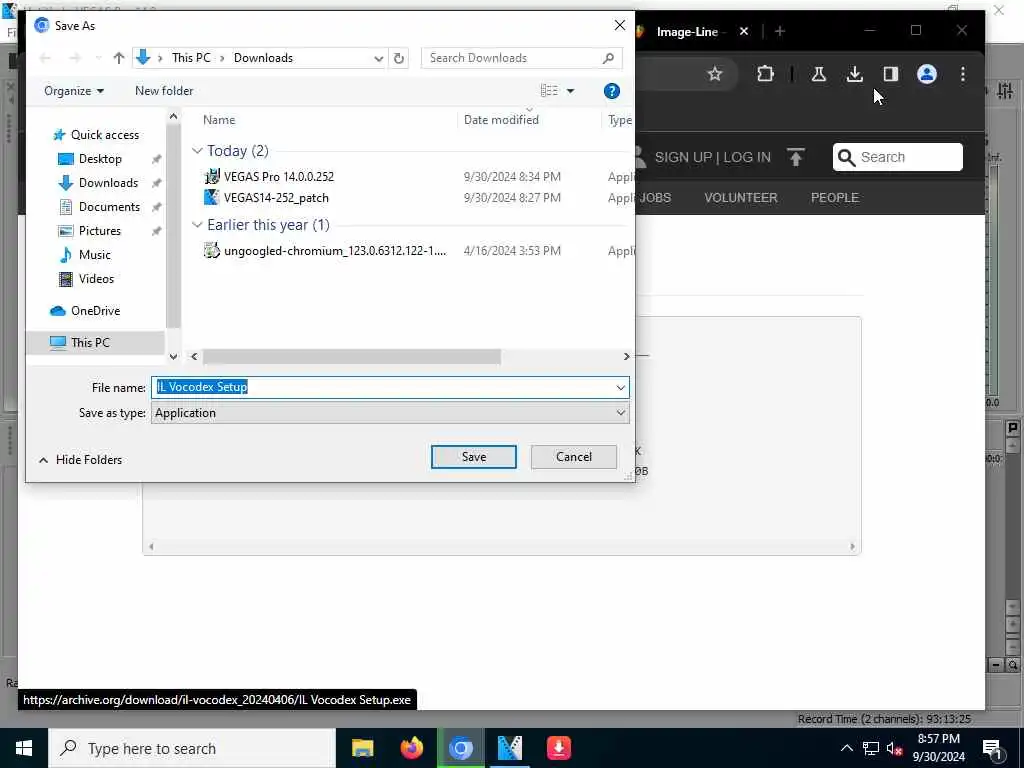Viewport: 1024px width, 768px height.
Task: Collapse the Today (2) group
Action: click(x=197, y=151)
